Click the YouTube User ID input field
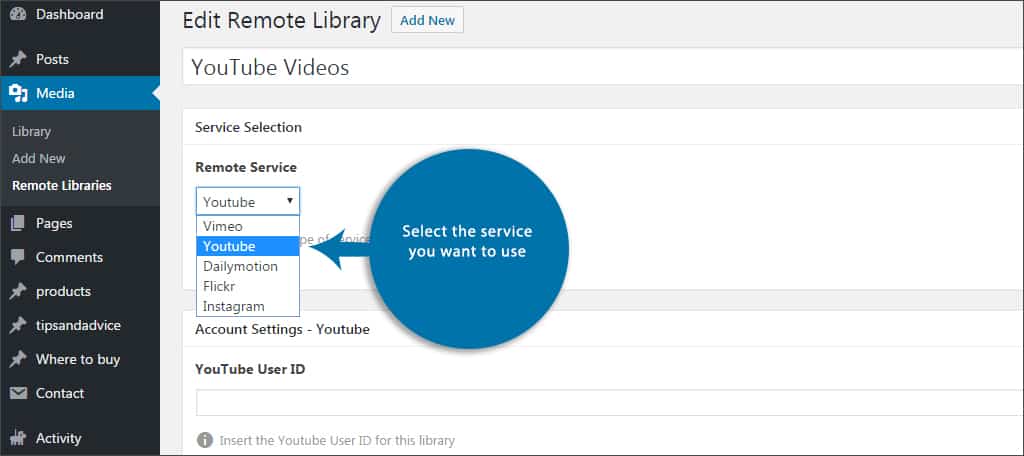This screenshot has height=456, width=1024. click(609, 403)
